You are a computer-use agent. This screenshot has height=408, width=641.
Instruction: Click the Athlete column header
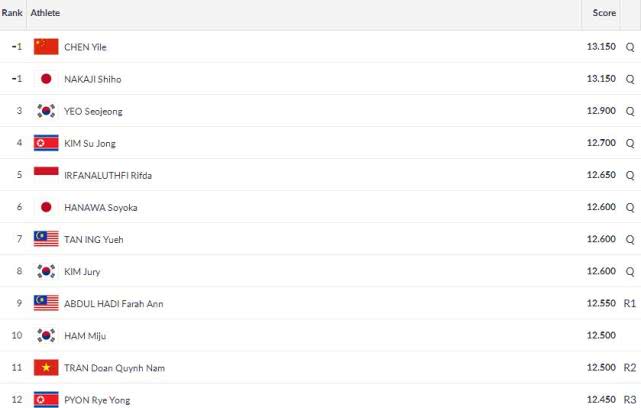point(45,13)
